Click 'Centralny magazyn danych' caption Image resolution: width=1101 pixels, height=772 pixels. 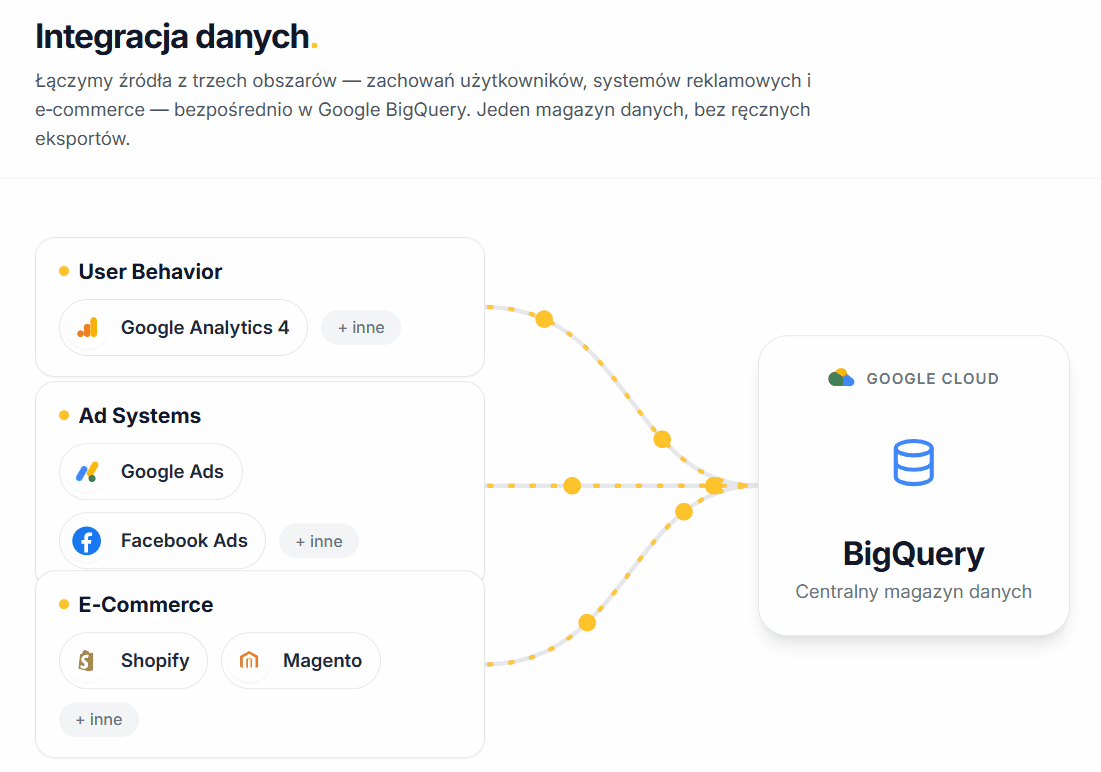[x=914, y=591]
